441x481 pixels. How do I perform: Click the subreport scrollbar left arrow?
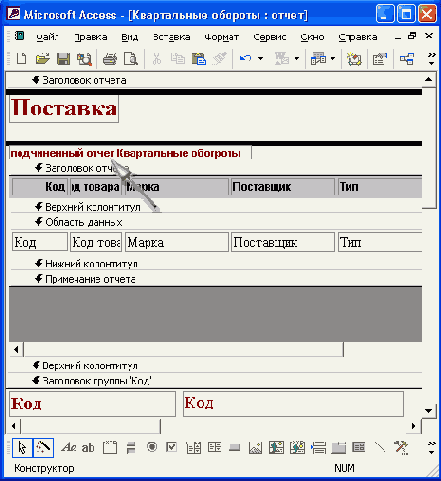coord(16,350)
